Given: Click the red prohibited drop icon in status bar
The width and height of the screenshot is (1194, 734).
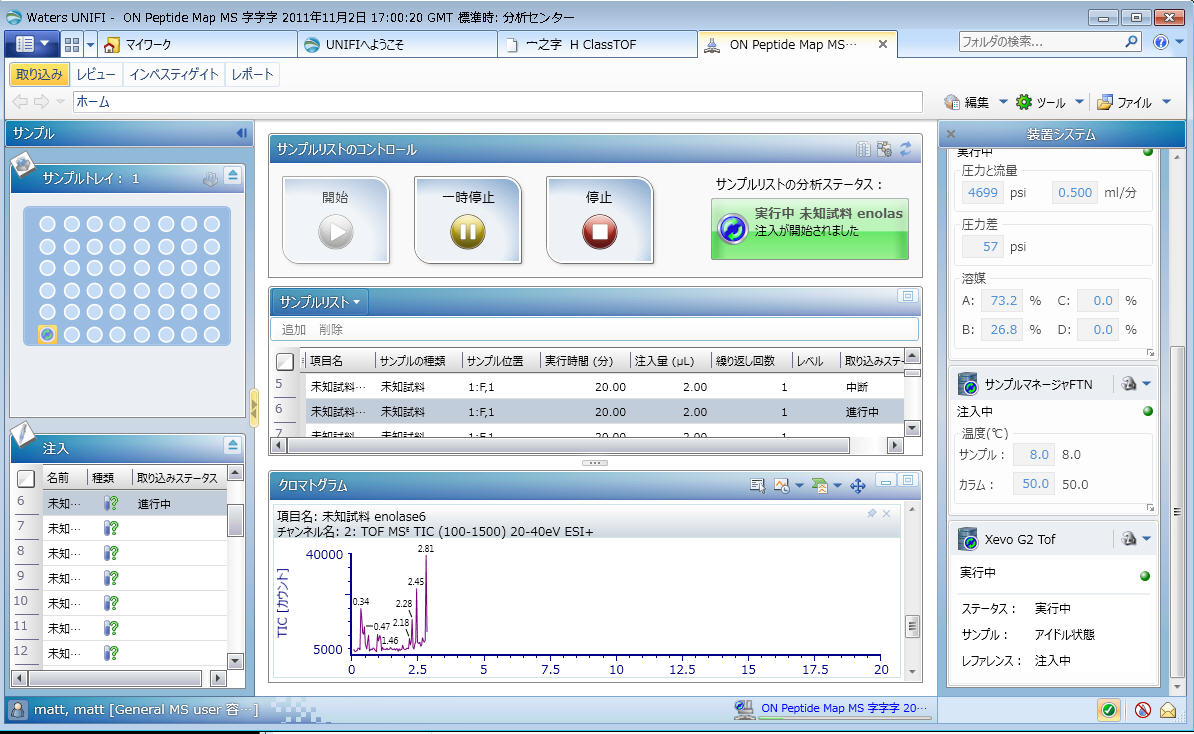Looking at the screenshot, I should click(1142, 710).
